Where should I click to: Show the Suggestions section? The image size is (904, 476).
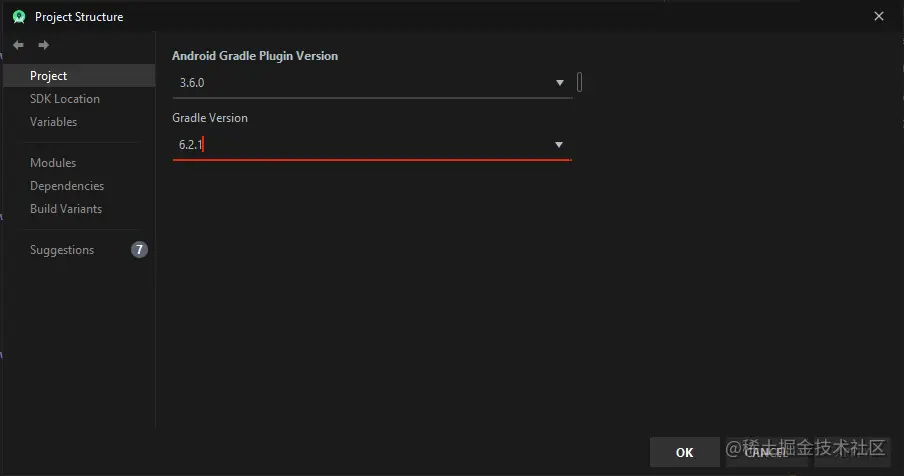[62, 250]
